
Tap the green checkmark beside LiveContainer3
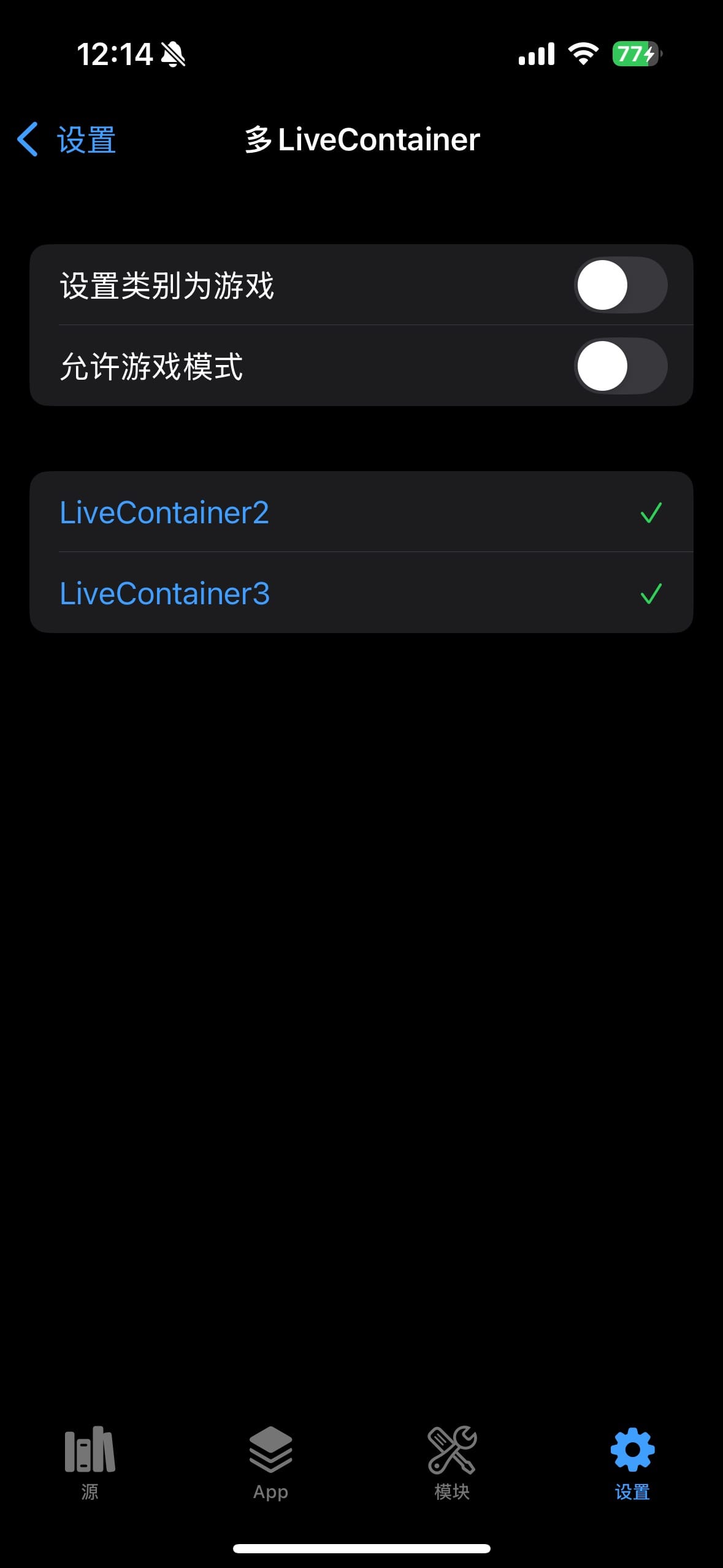tap(651, 593)
